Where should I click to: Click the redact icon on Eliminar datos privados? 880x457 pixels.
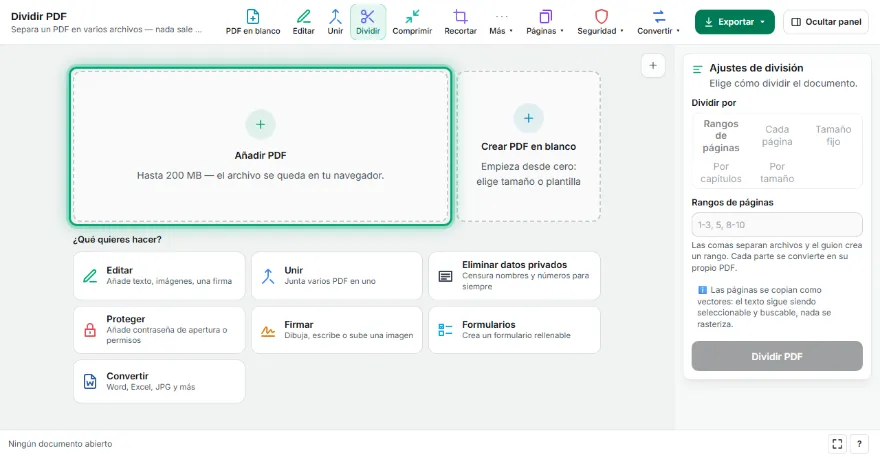pos(445,276)
